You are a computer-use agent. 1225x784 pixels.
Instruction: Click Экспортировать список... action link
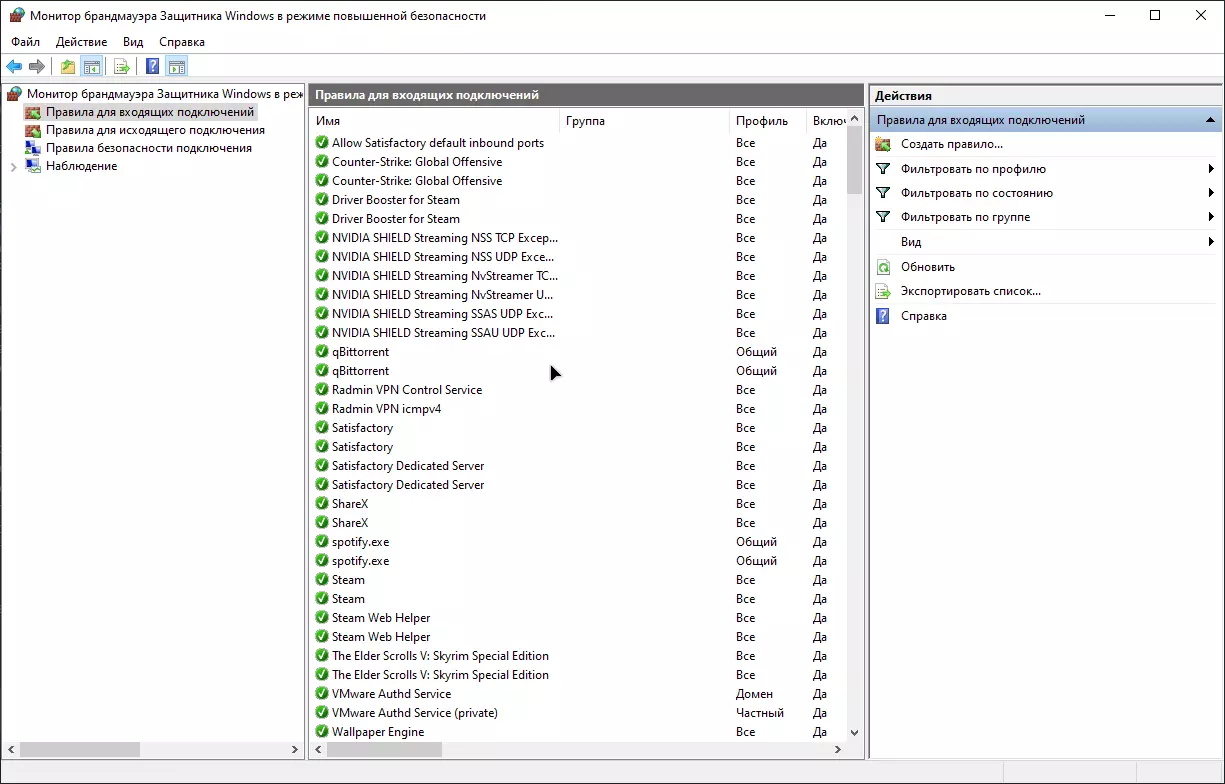click(971, 291)
